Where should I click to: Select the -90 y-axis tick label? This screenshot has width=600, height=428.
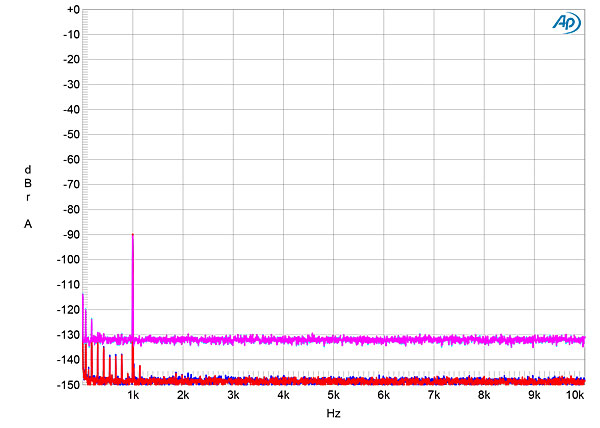[x=69, y=235]
